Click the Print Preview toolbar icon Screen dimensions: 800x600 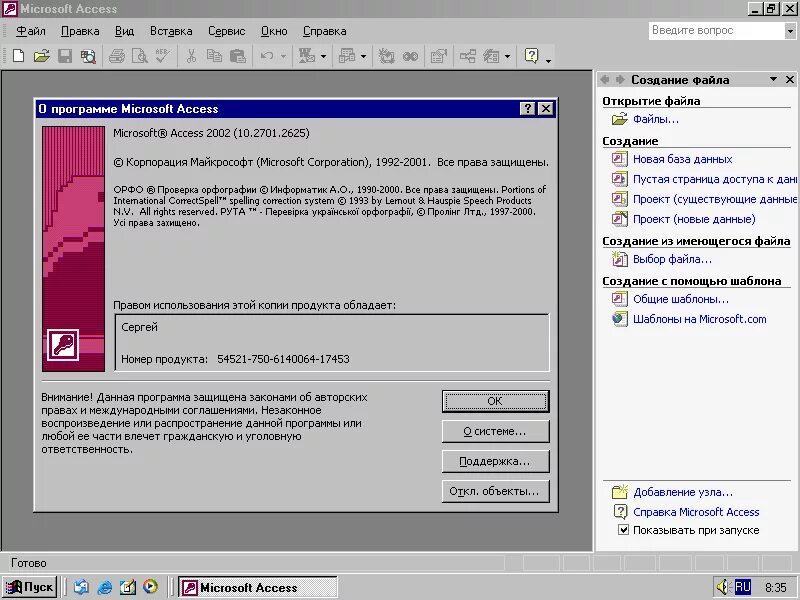[x=139, y=56]
